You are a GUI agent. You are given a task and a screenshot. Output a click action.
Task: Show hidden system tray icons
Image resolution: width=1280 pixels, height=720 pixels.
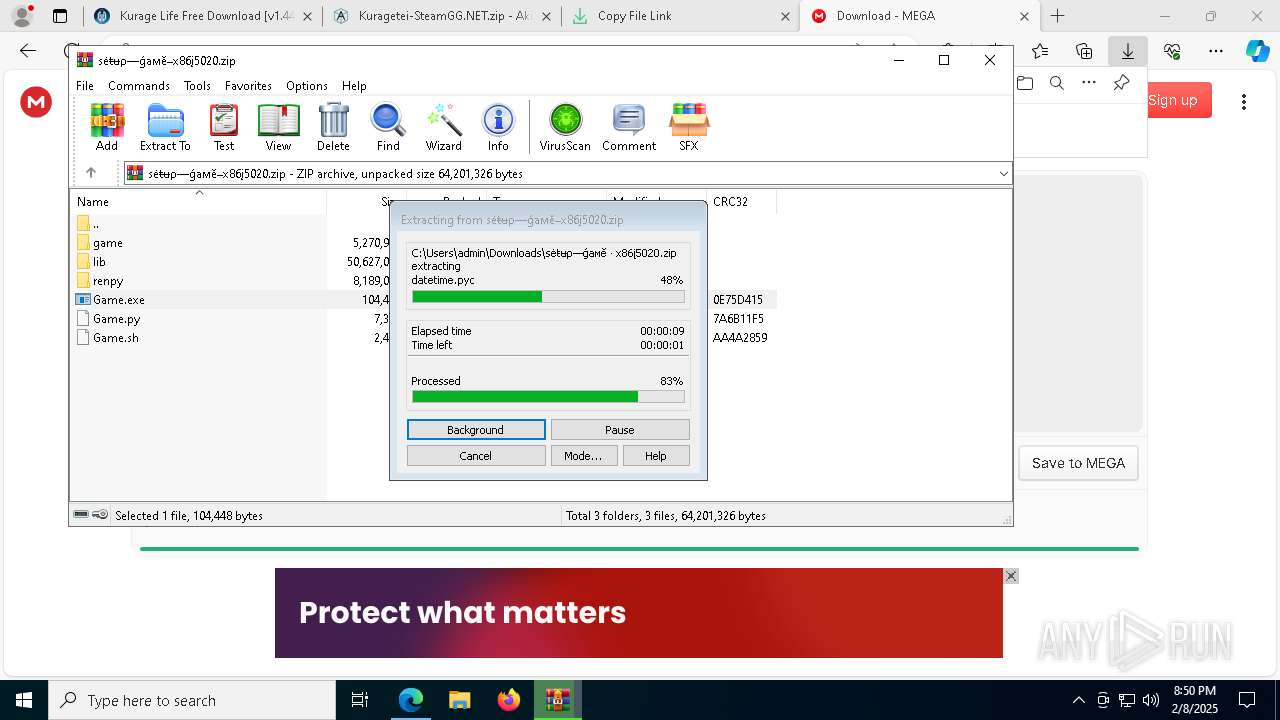click(1078, 700)
